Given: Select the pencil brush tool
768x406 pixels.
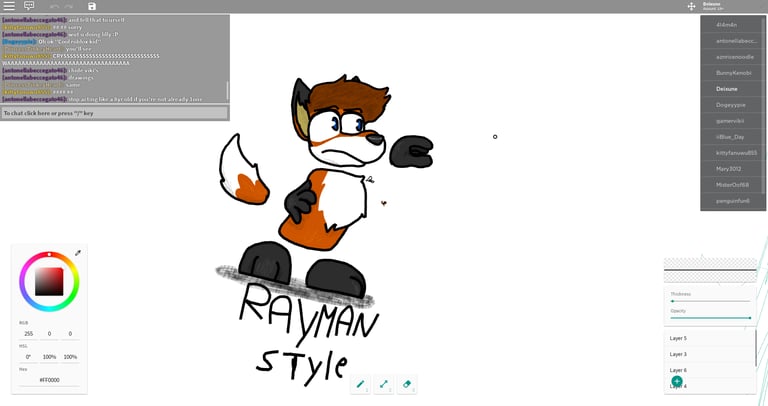Looking at the screenshot, I should [x=360, y=384].
